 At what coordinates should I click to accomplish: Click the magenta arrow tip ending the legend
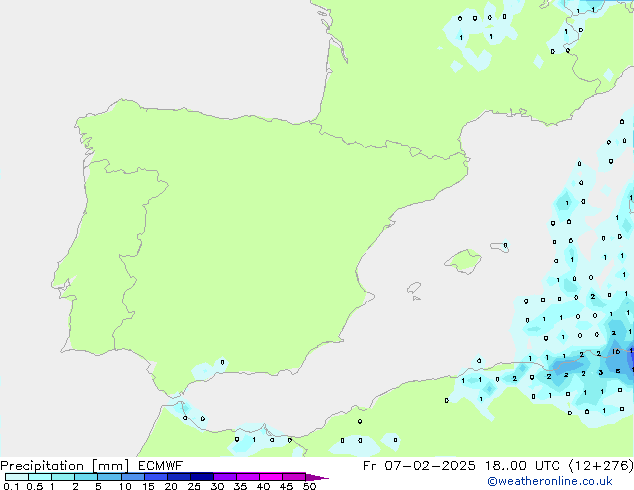tap(322, 478)
